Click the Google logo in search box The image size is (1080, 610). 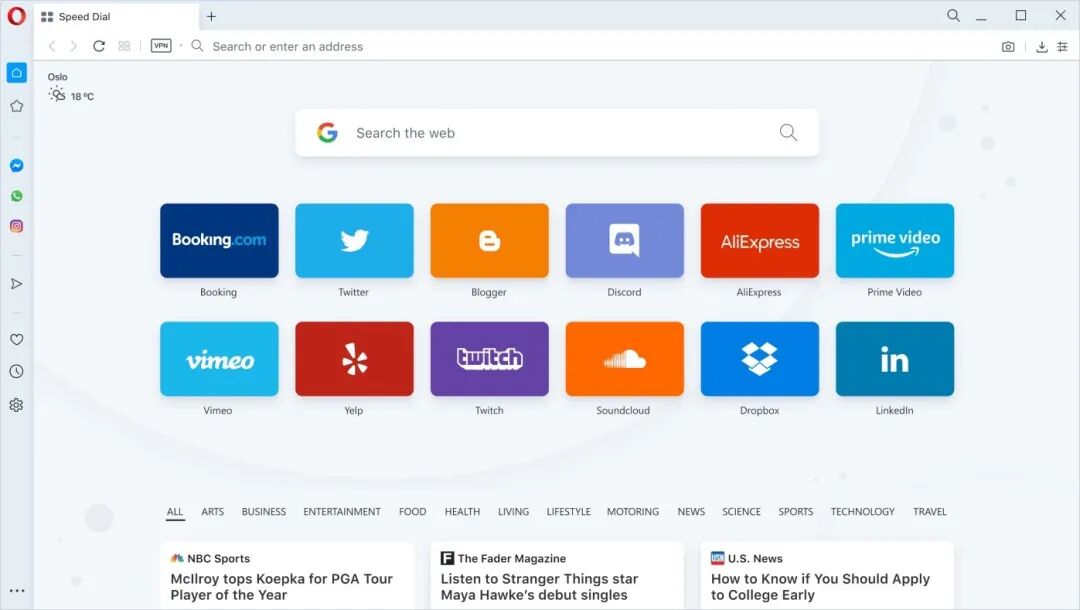(x=328, y=132)
